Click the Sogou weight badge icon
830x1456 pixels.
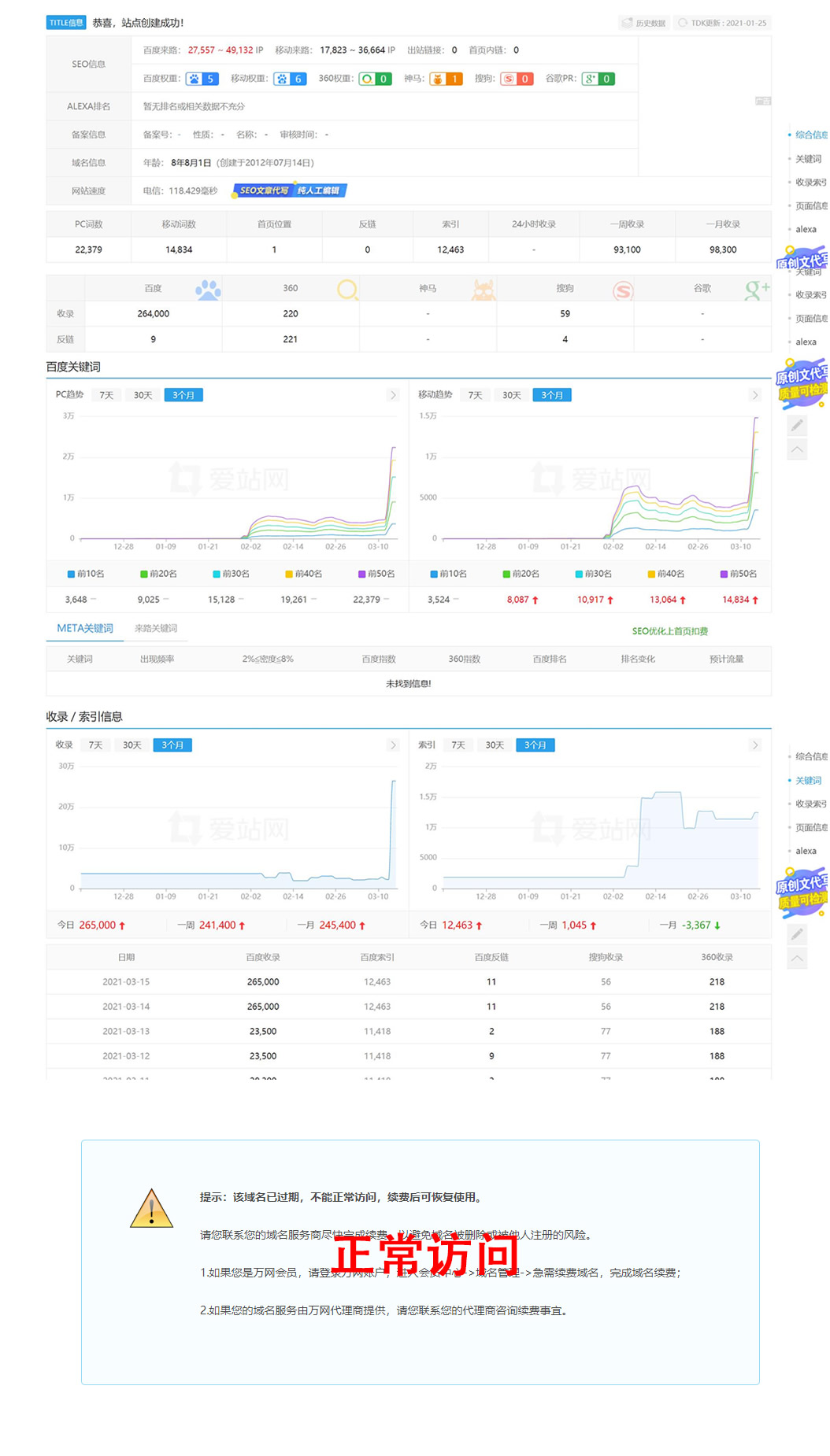509,79
